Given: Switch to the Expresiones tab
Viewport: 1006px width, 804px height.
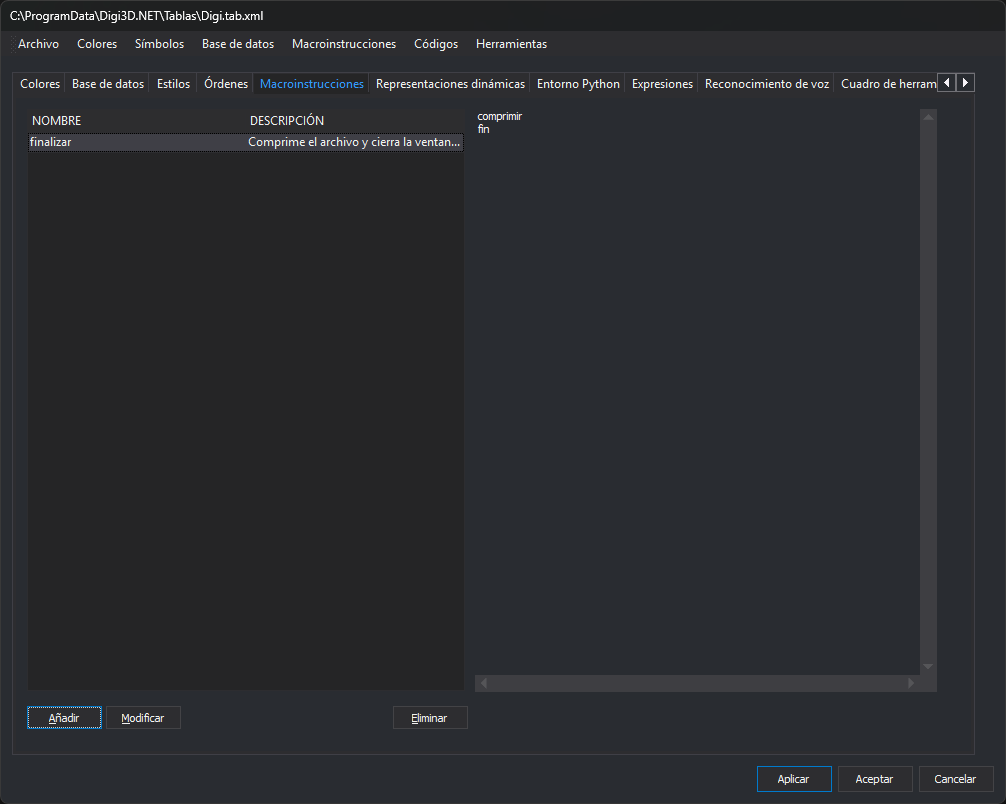Looking at the screenshot, I should (662, 84).
